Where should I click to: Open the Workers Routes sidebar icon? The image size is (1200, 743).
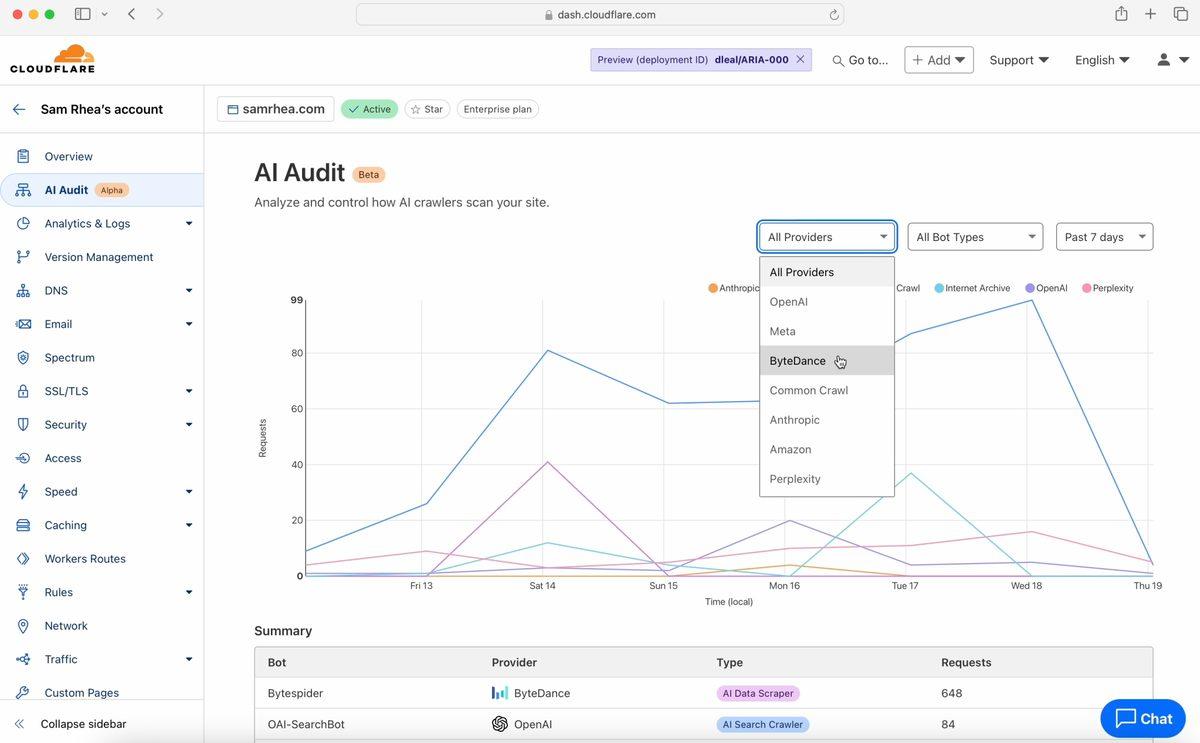(x=23, y=558)
